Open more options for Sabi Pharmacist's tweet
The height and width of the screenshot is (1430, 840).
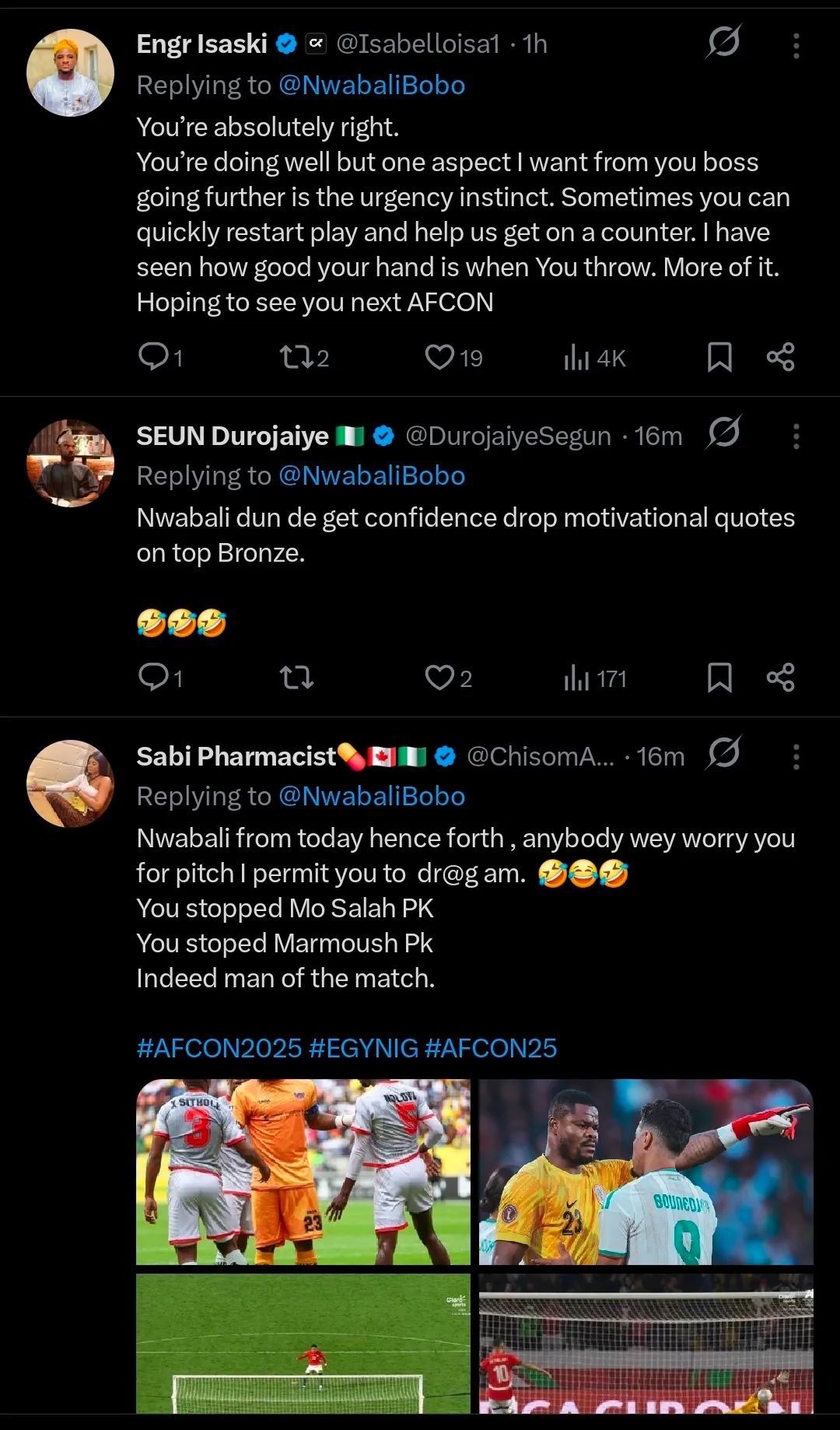(x=796, y=757)
